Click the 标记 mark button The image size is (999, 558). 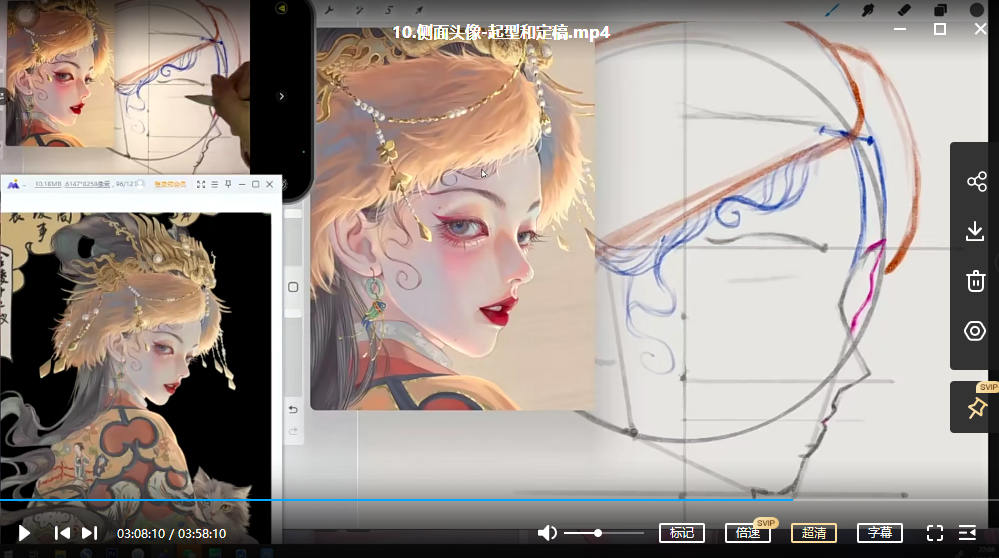tap(681, 533)
